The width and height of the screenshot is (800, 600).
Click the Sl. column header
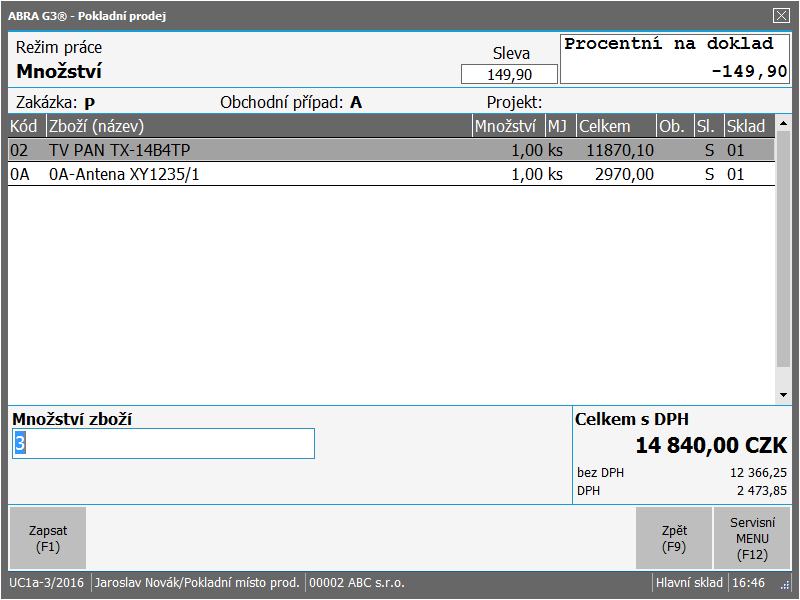[x=707, y=126]
